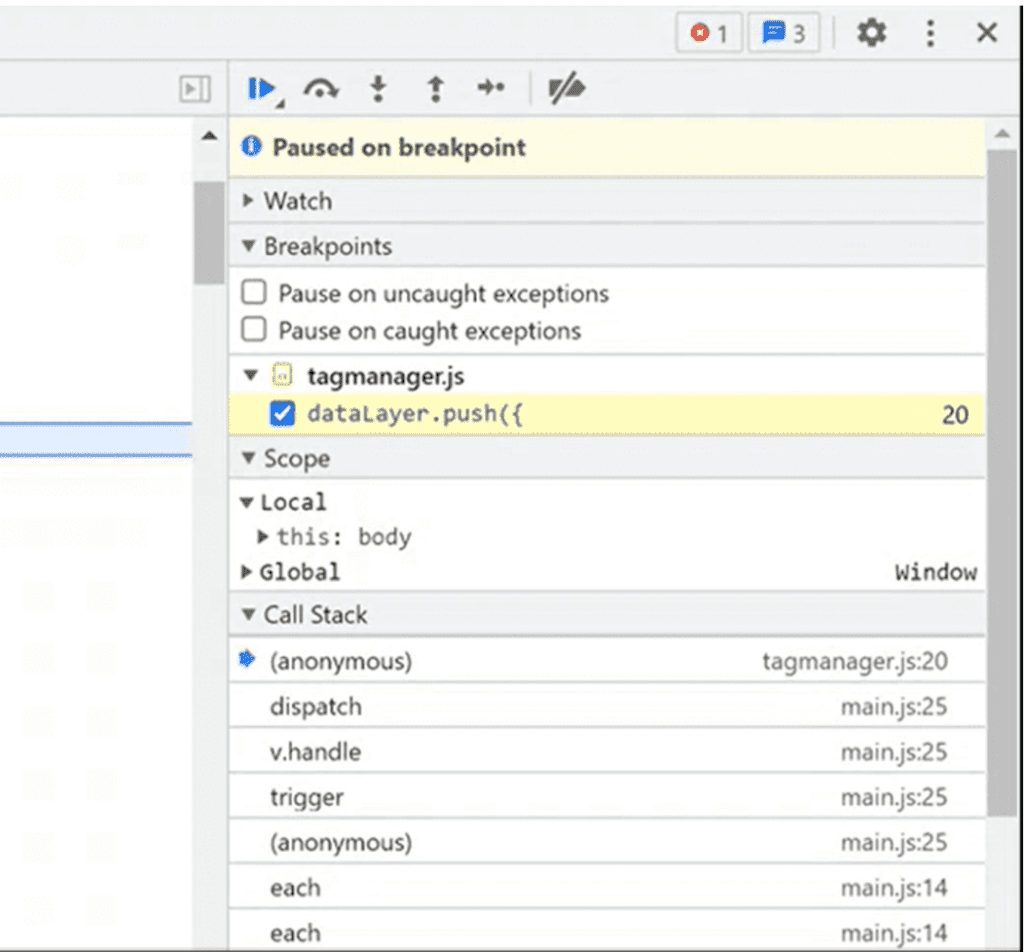Enable pause on uncaught exceptions

(x=253, y=293)
